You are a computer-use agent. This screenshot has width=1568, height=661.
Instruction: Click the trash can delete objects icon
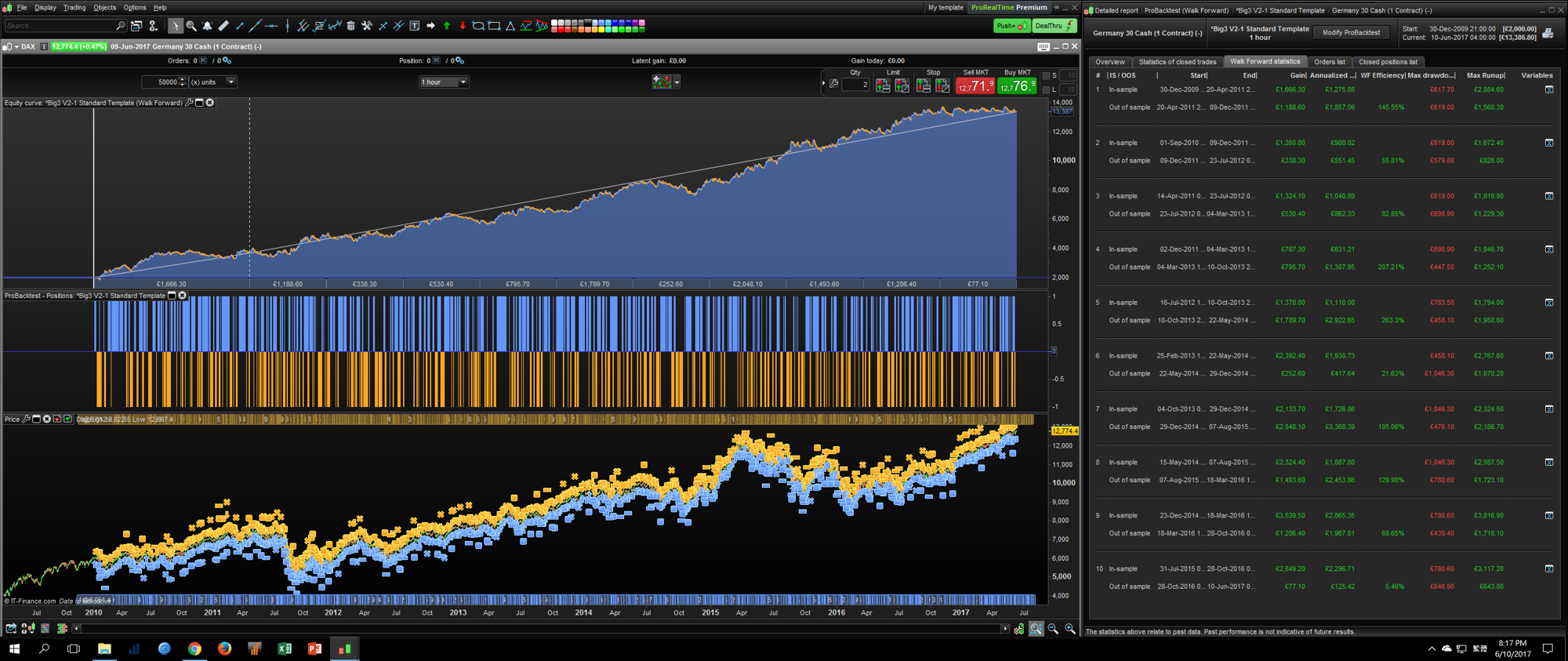(x=350, y=26)
